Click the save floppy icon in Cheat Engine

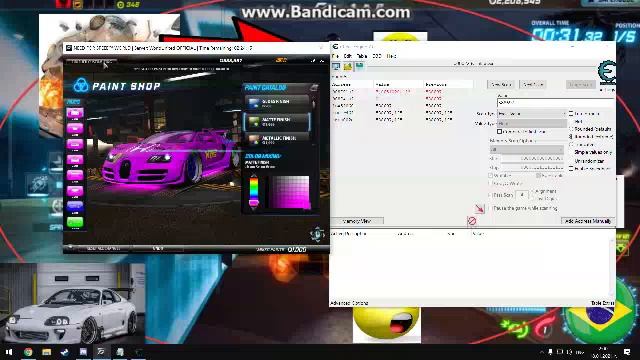[359, 67]
